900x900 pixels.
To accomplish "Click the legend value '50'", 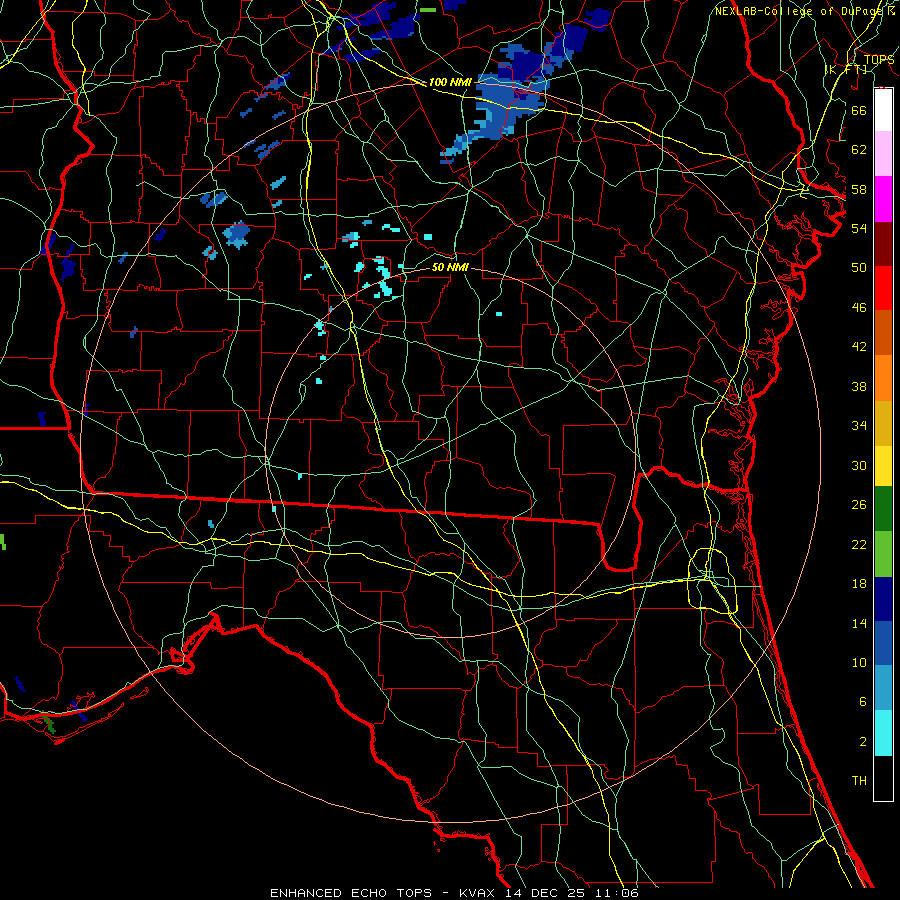I will [x=859, y=268].
